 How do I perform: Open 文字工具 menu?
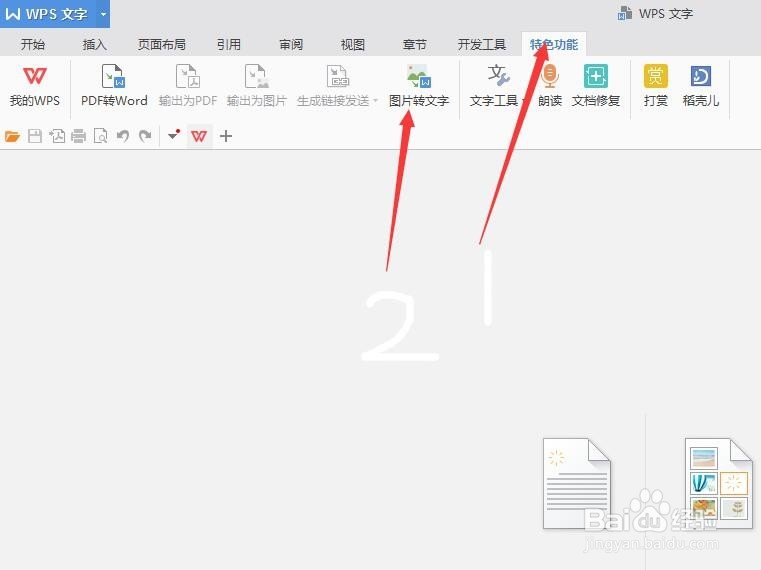497,86
